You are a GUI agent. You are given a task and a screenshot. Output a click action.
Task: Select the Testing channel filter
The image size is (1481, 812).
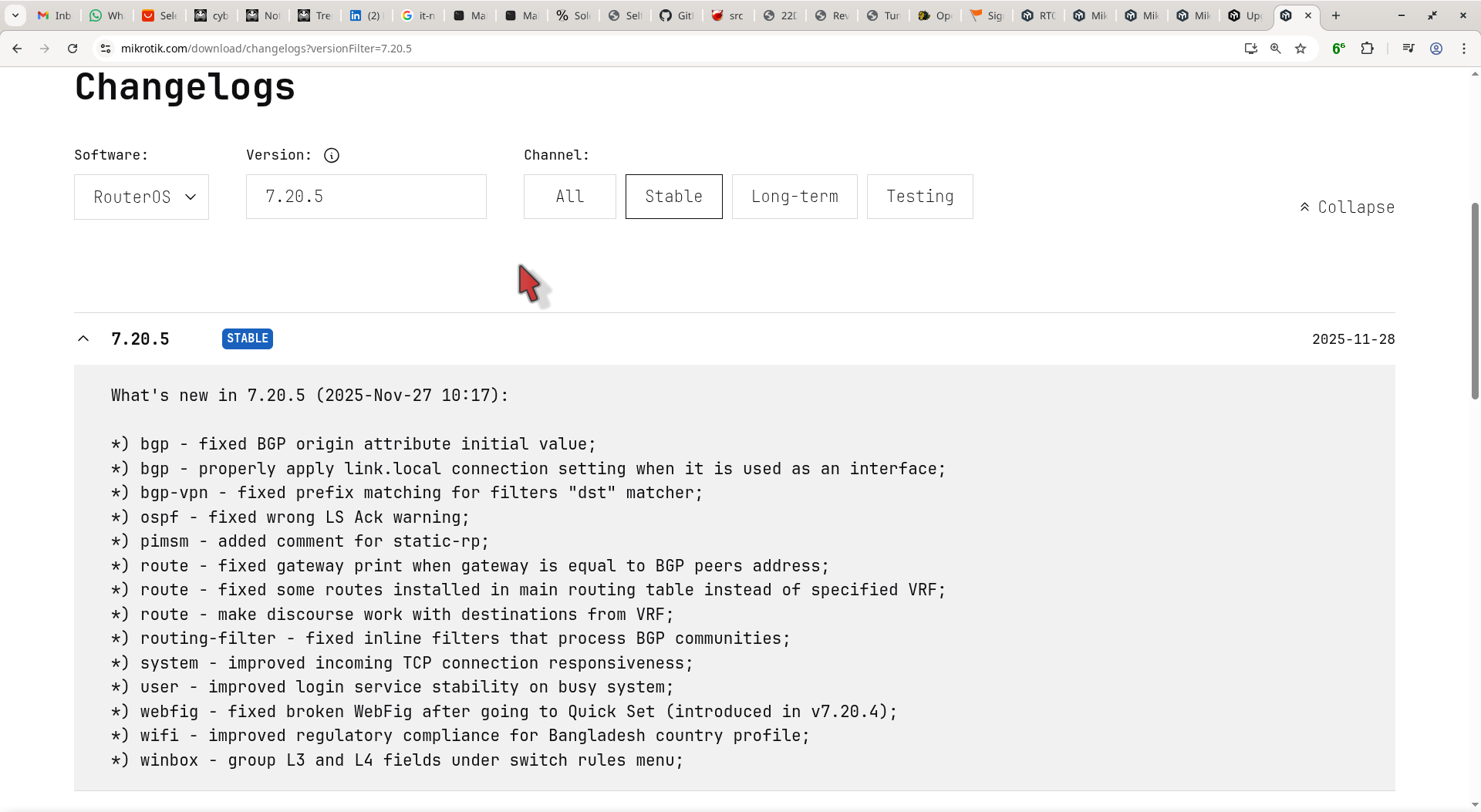pyautogui.click(x=919, y=197)
